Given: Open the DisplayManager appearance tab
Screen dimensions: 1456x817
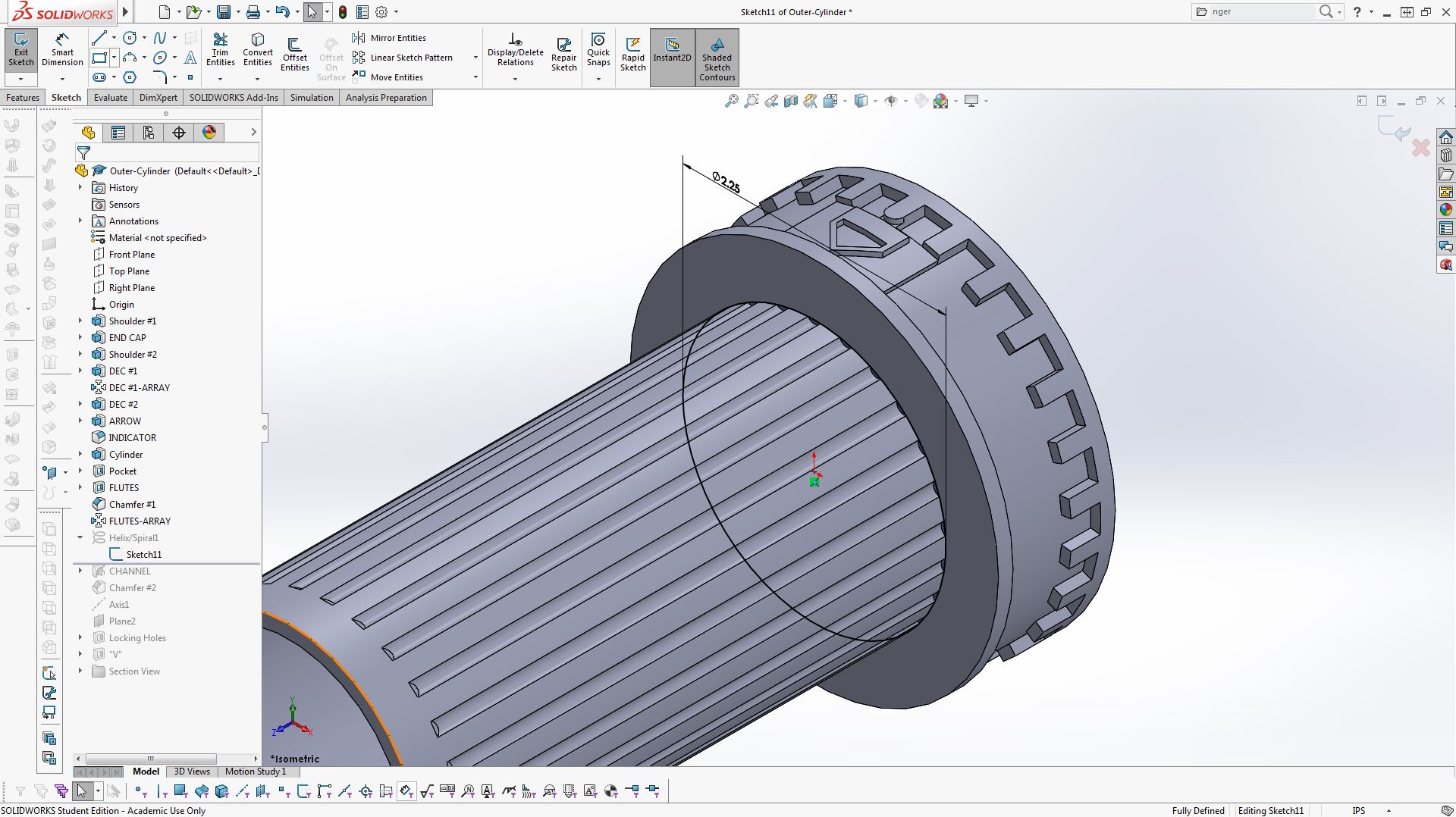Looking at the screenshot, I should (x=209, y=133).
